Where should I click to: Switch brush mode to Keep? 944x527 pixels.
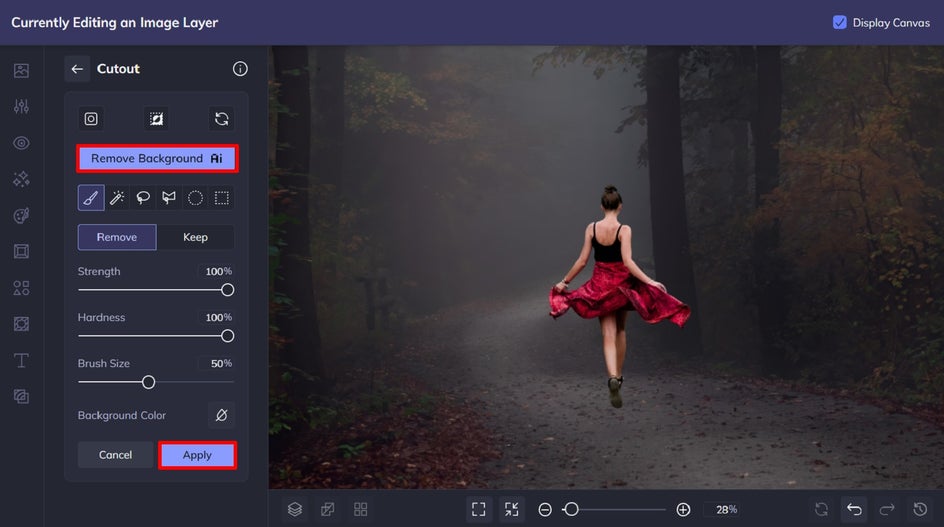point(195,237)
